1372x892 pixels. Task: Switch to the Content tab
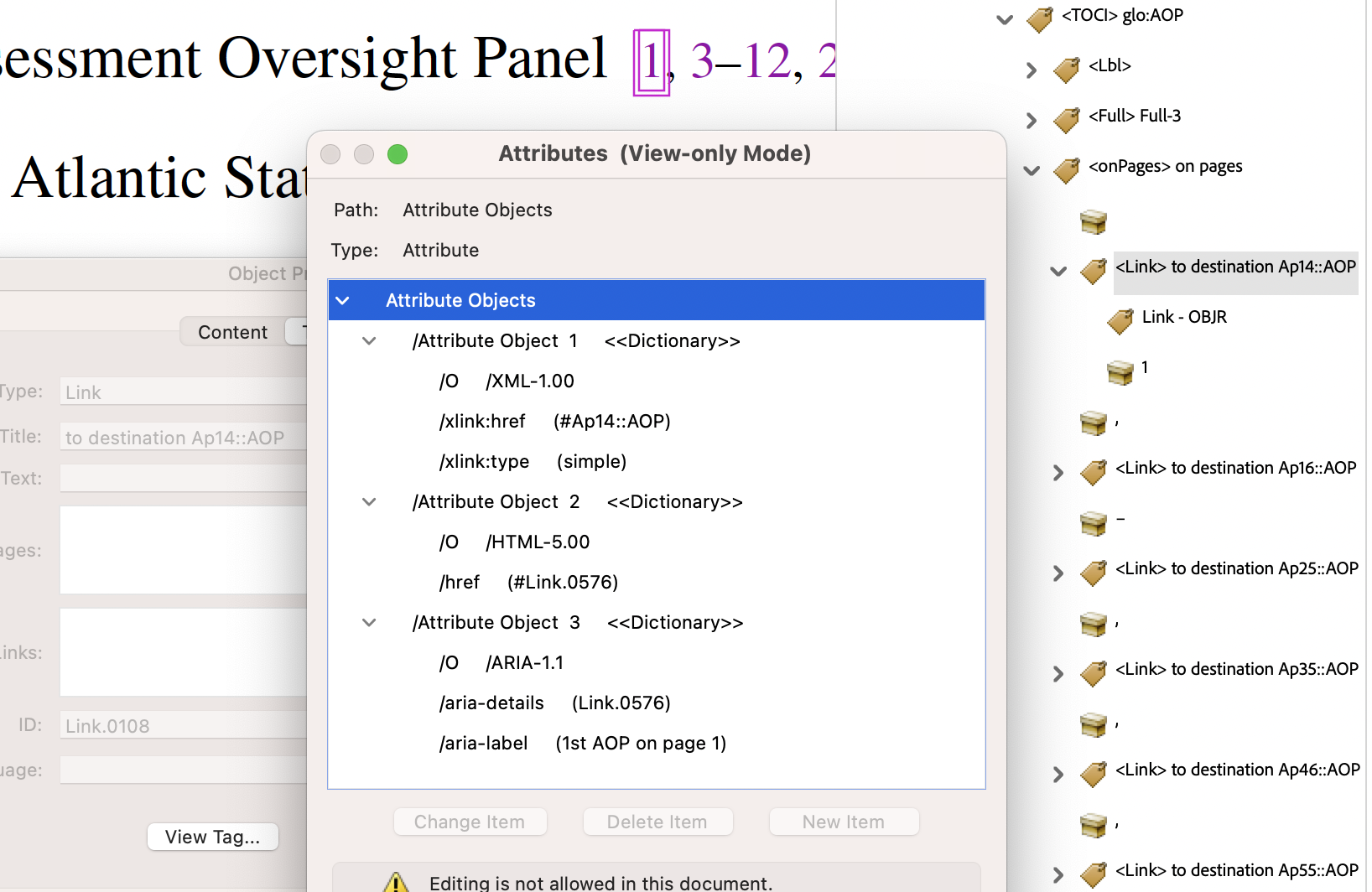click(x=232, y=332)
